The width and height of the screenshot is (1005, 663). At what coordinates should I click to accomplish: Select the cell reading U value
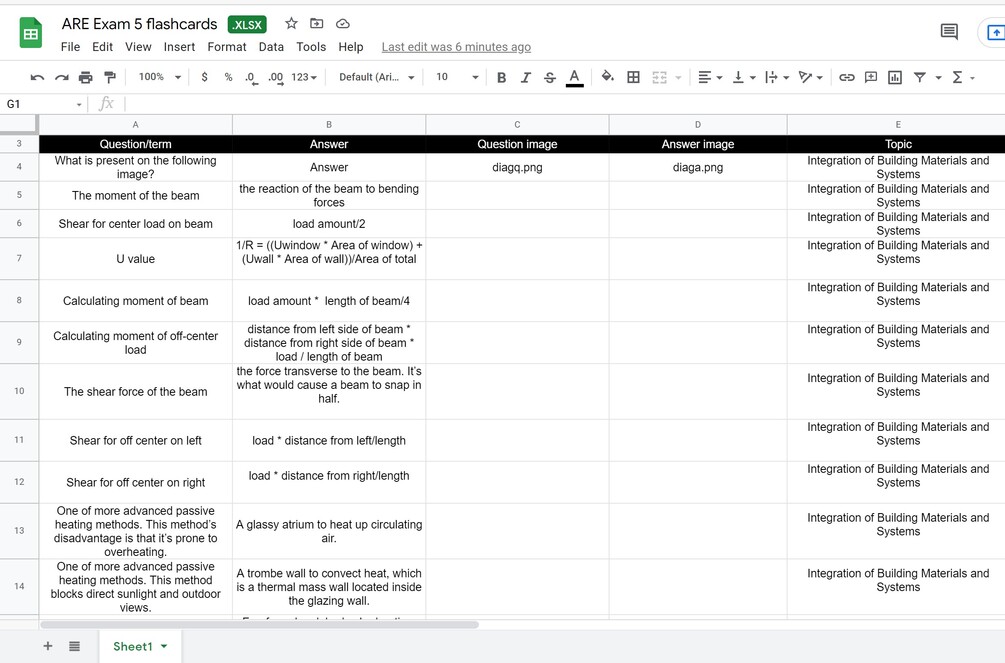coord(135,259)
